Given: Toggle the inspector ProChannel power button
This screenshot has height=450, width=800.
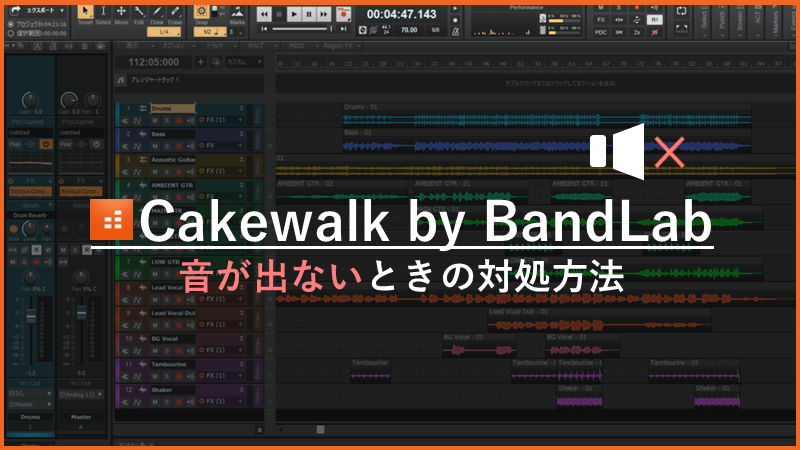Looking at the screenshot, I should pos(46,144).
